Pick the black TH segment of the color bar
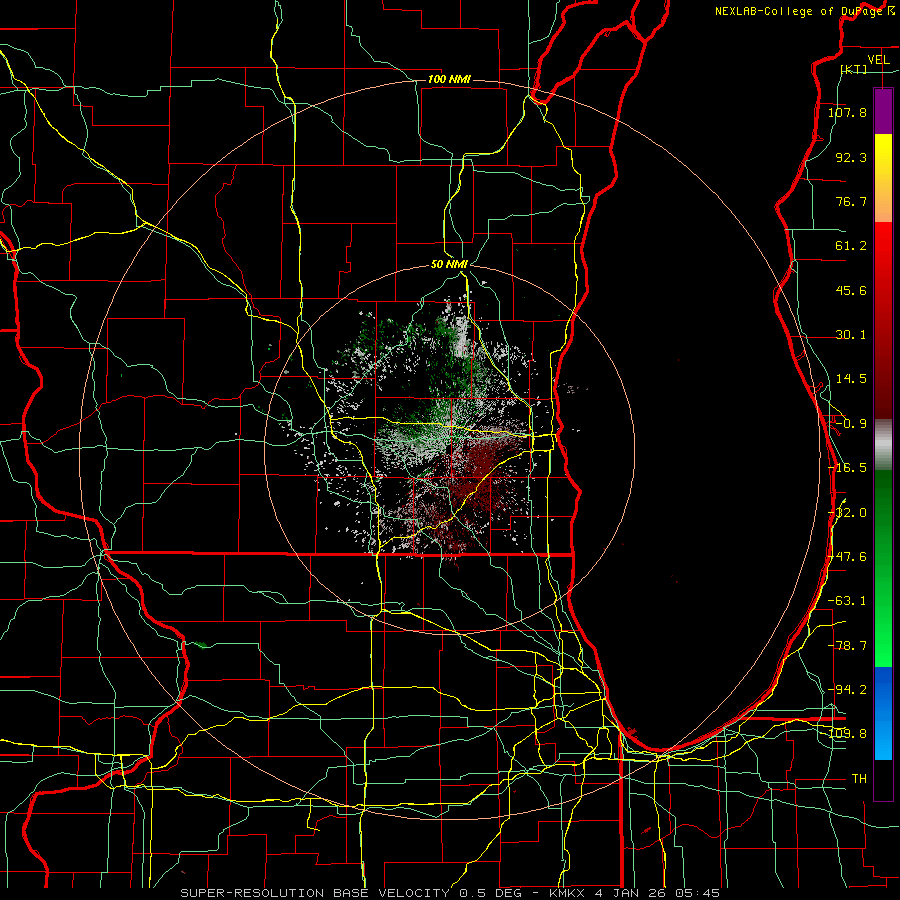This screenshot has width=900, height=900. click(883, 779)
